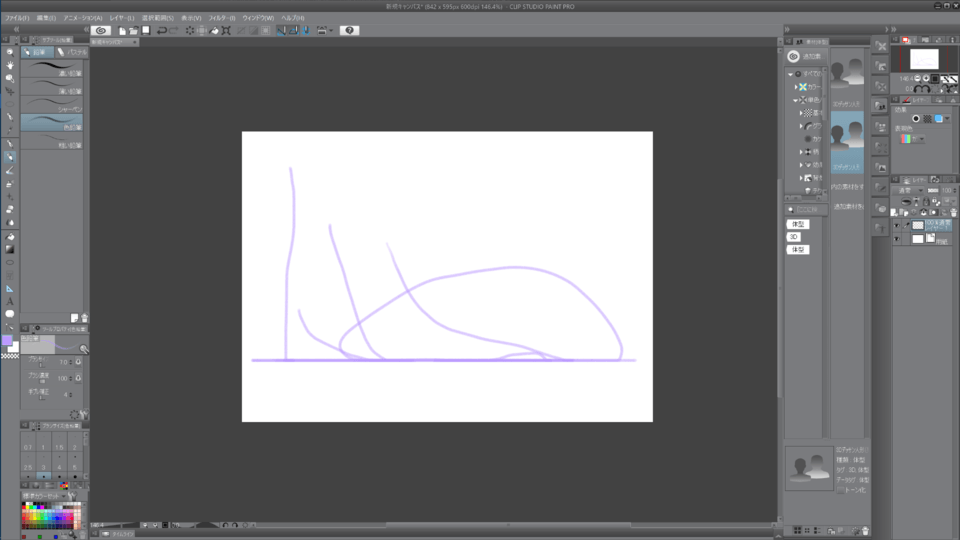
Task: Click the 3D tag in material panel
Action: [793, 237]
